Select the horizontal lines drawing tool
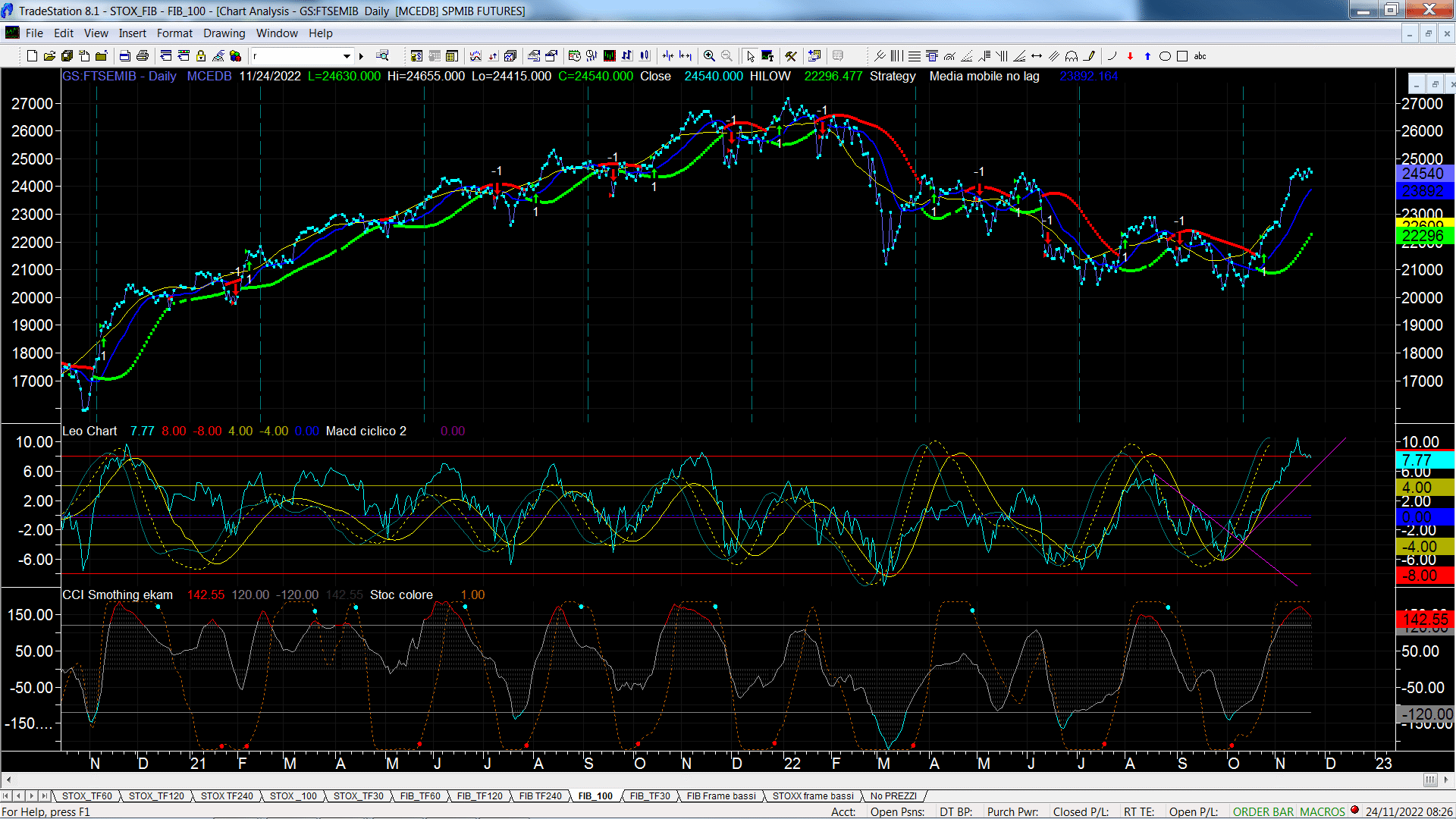Image resolution: width=1456 pixels, height=819 pixels. pyautogui.click(x=915, y=56)
